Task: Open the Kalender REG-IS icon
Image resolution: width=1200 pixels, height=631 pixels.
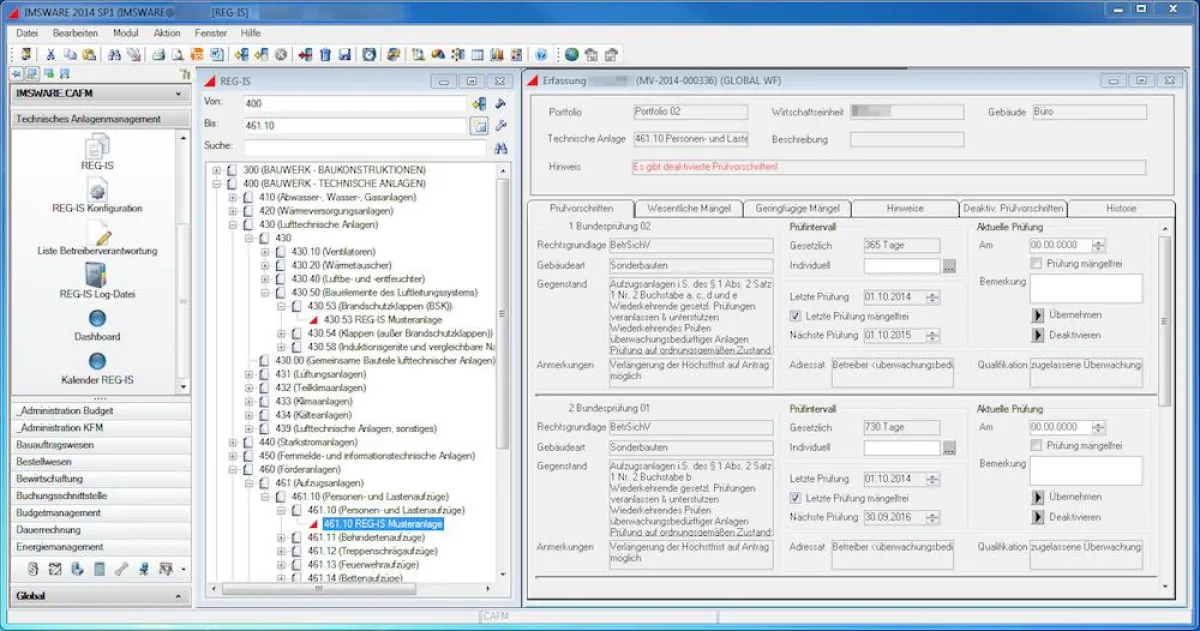Action: (97, 361)
